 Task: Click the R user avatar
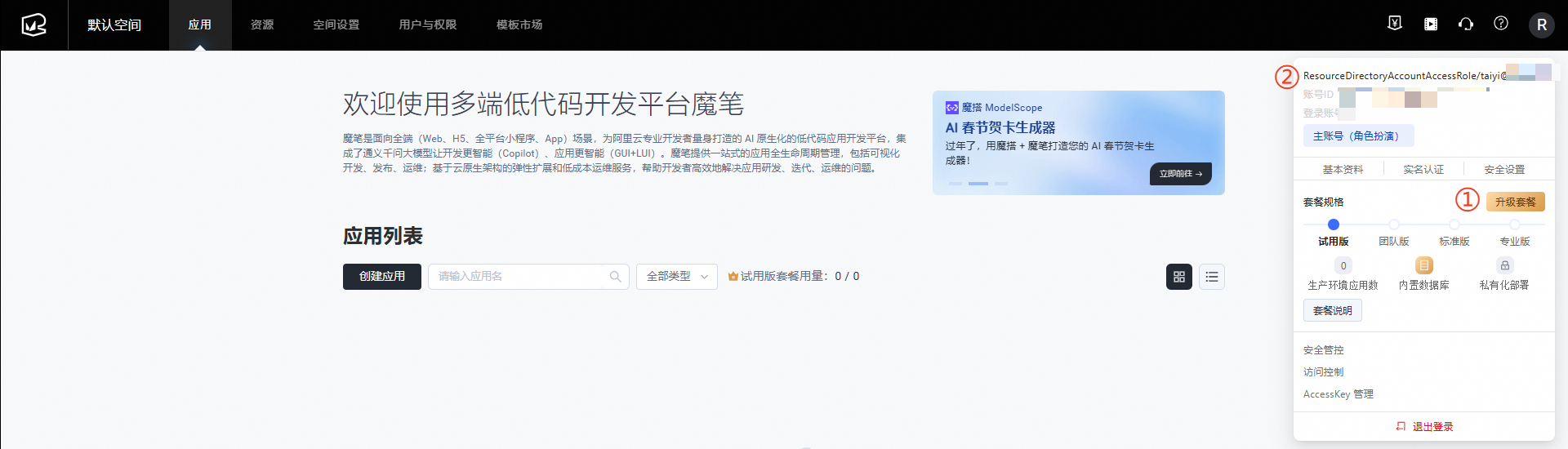[x=1542, y=24]
